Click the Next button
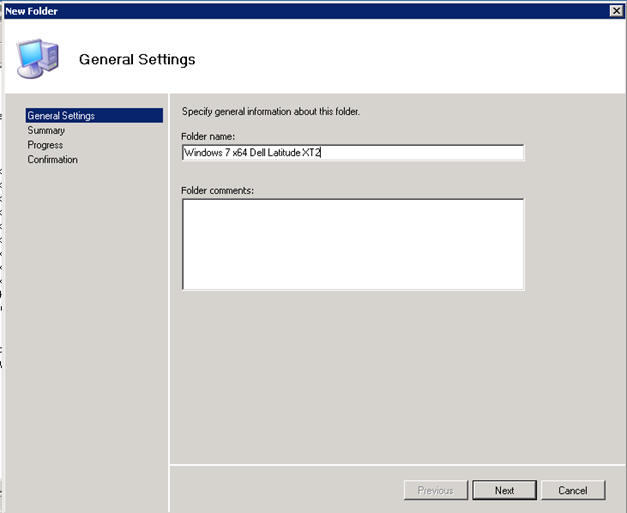627x513 pixels. [504, 490]
